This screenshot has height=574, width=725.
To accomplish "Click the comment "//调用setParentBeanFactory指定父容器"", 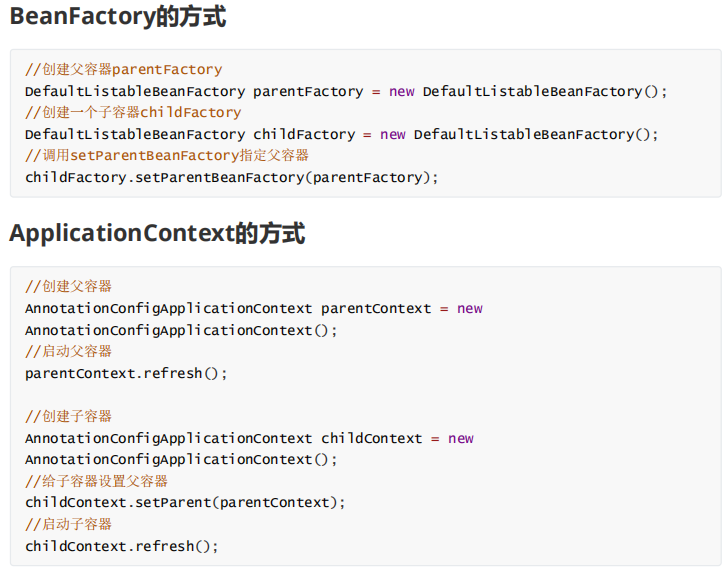I will pyautogui.click(x=166, y=156).
